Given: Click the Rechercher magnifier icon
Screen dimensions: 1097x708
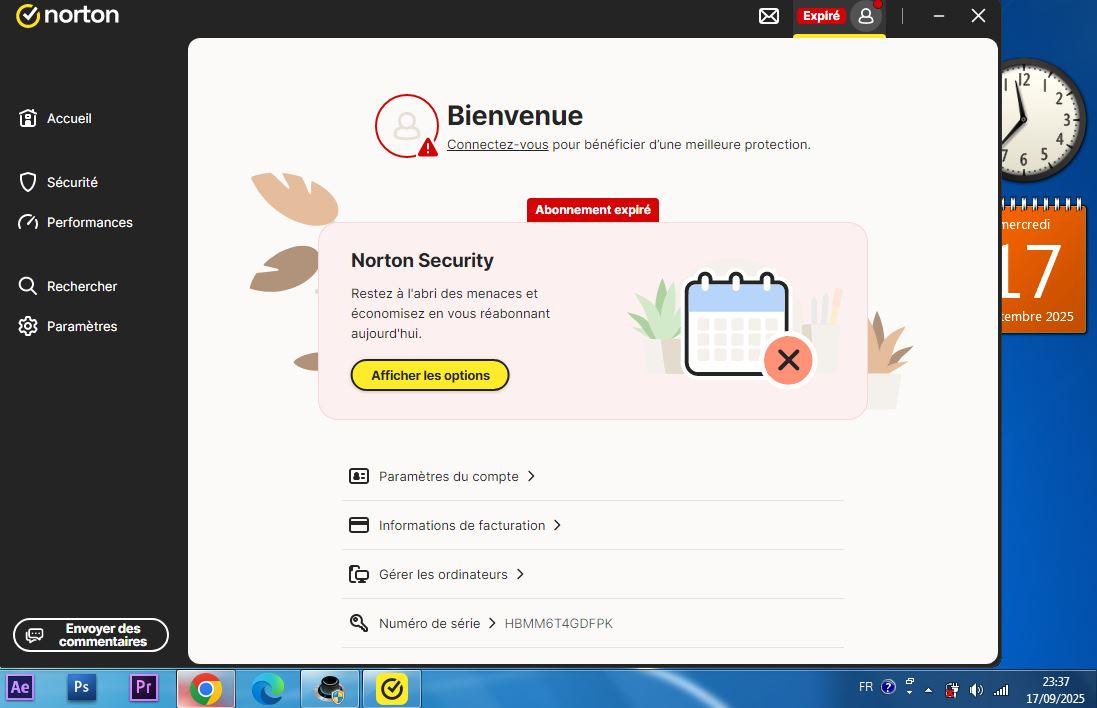Looking at the screenshot, I should click(27, 286).
